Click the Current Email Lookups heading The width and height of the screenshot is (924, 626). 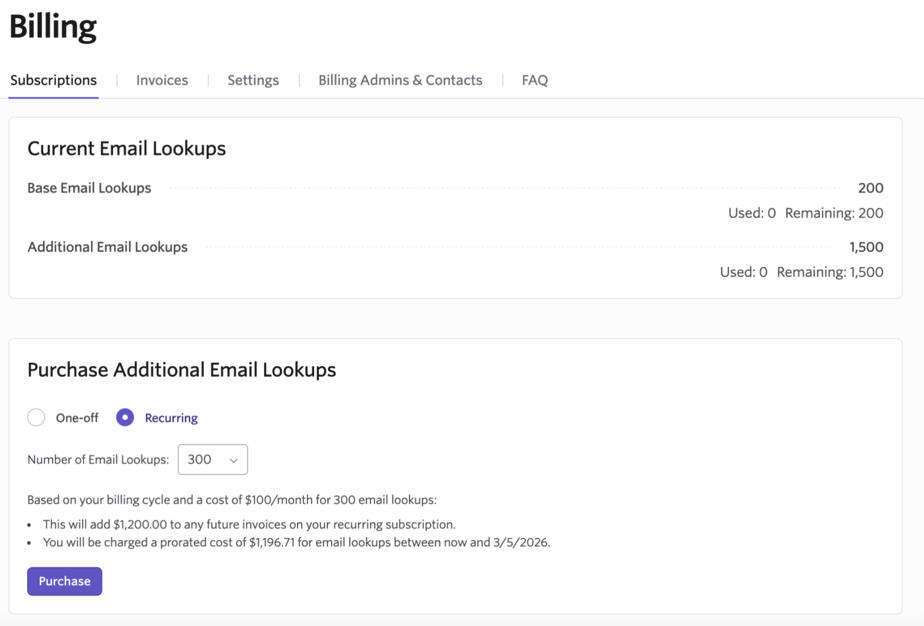click(x=127, y=149)
